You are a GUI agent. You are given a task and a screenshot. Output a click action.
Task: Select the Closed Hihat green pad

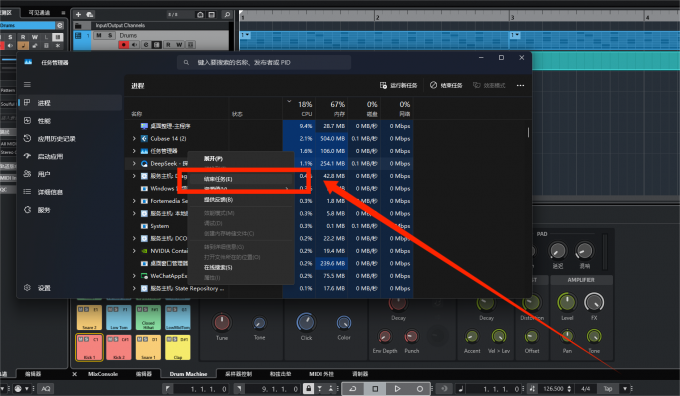coord(148,317)
